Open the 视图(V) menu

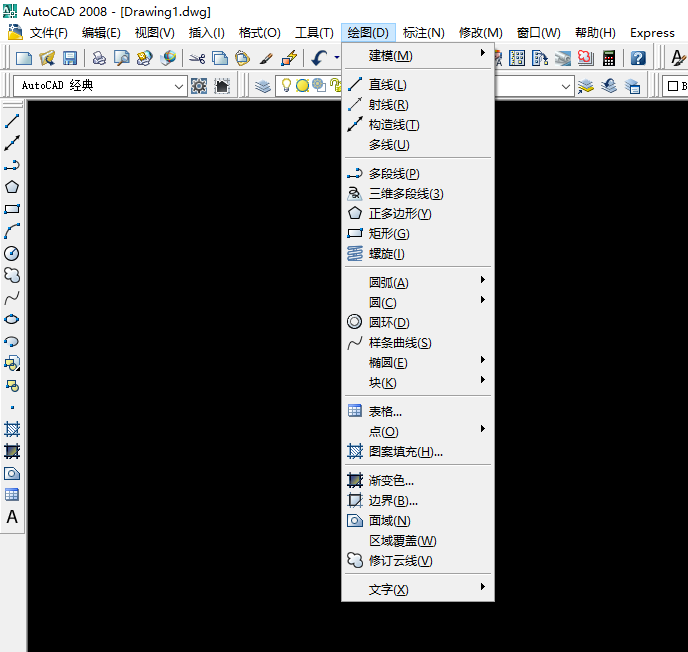point(154,33)
